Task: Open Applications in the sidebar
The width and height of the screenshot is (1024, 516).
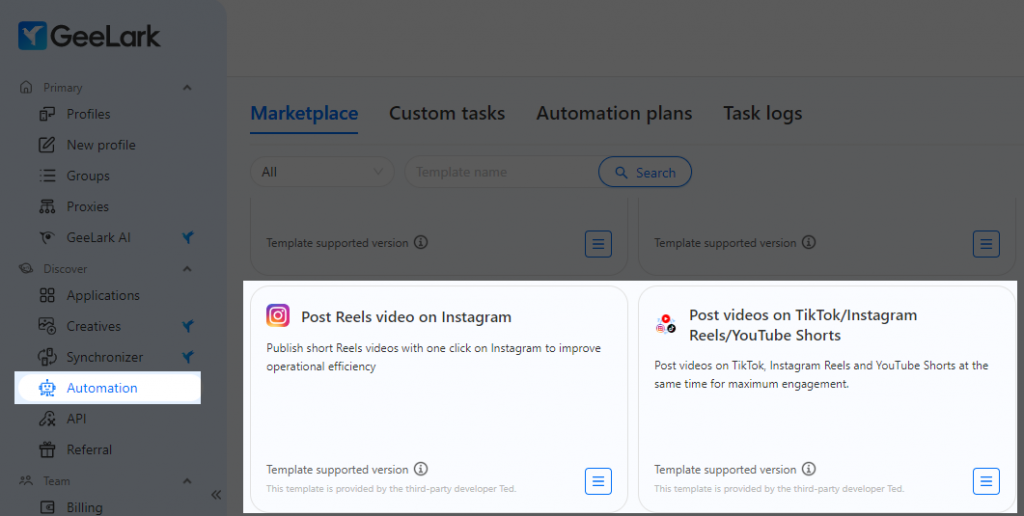Action: 103,295
